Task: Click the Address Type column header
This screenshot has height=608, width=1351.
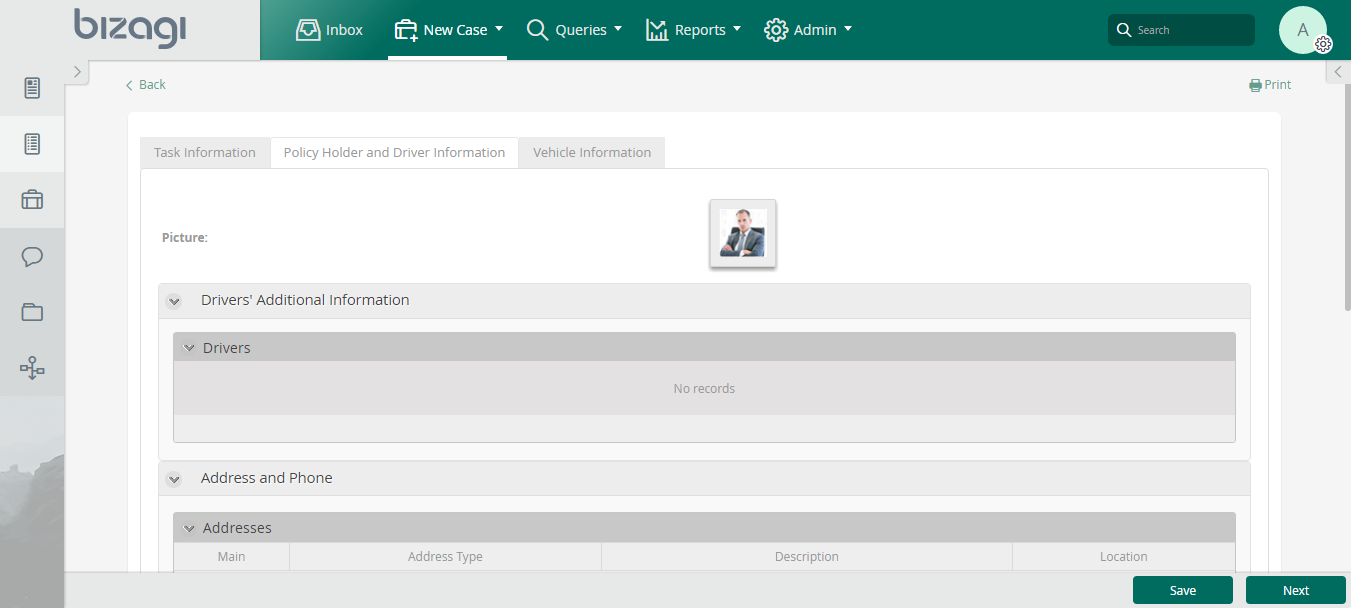Action: 445,557
